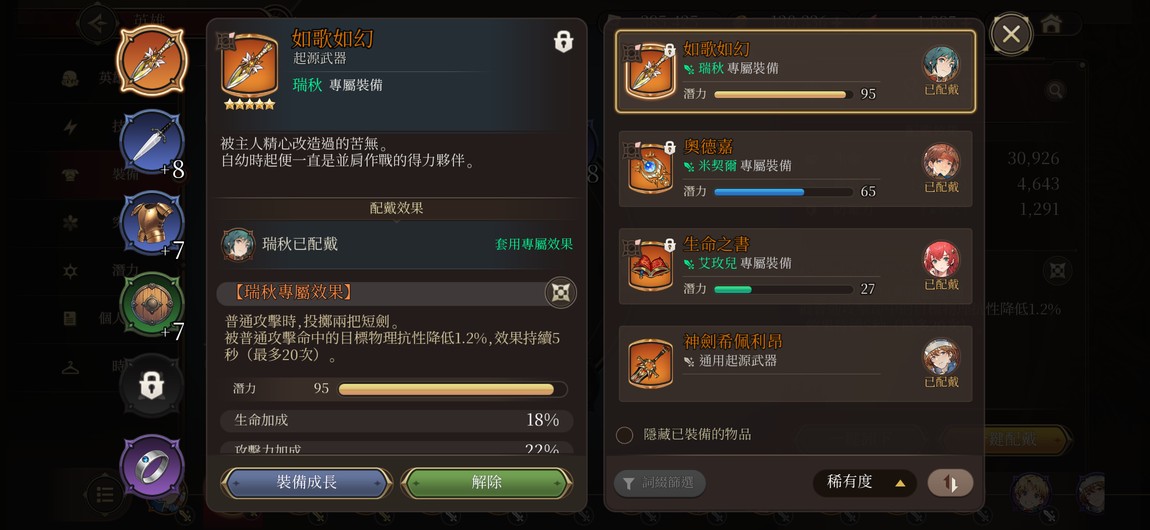Select the origin weapon slot icon
This screenshot has height=530, width=1150.
151,59
